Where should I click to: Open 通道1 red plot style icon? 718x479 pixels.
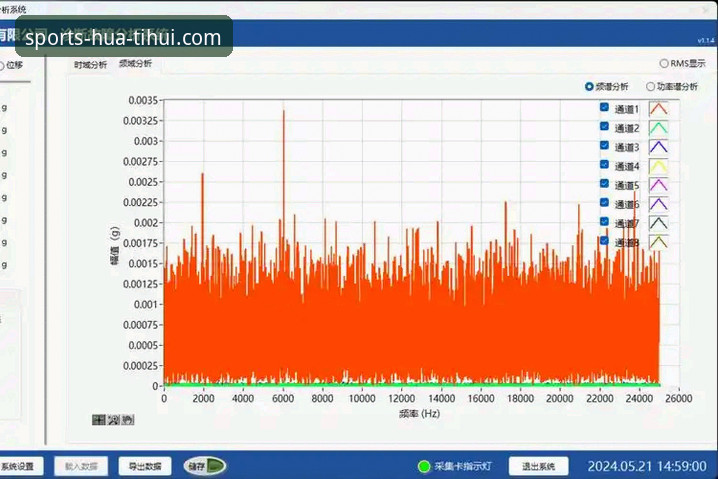click(x=658, y=109)
